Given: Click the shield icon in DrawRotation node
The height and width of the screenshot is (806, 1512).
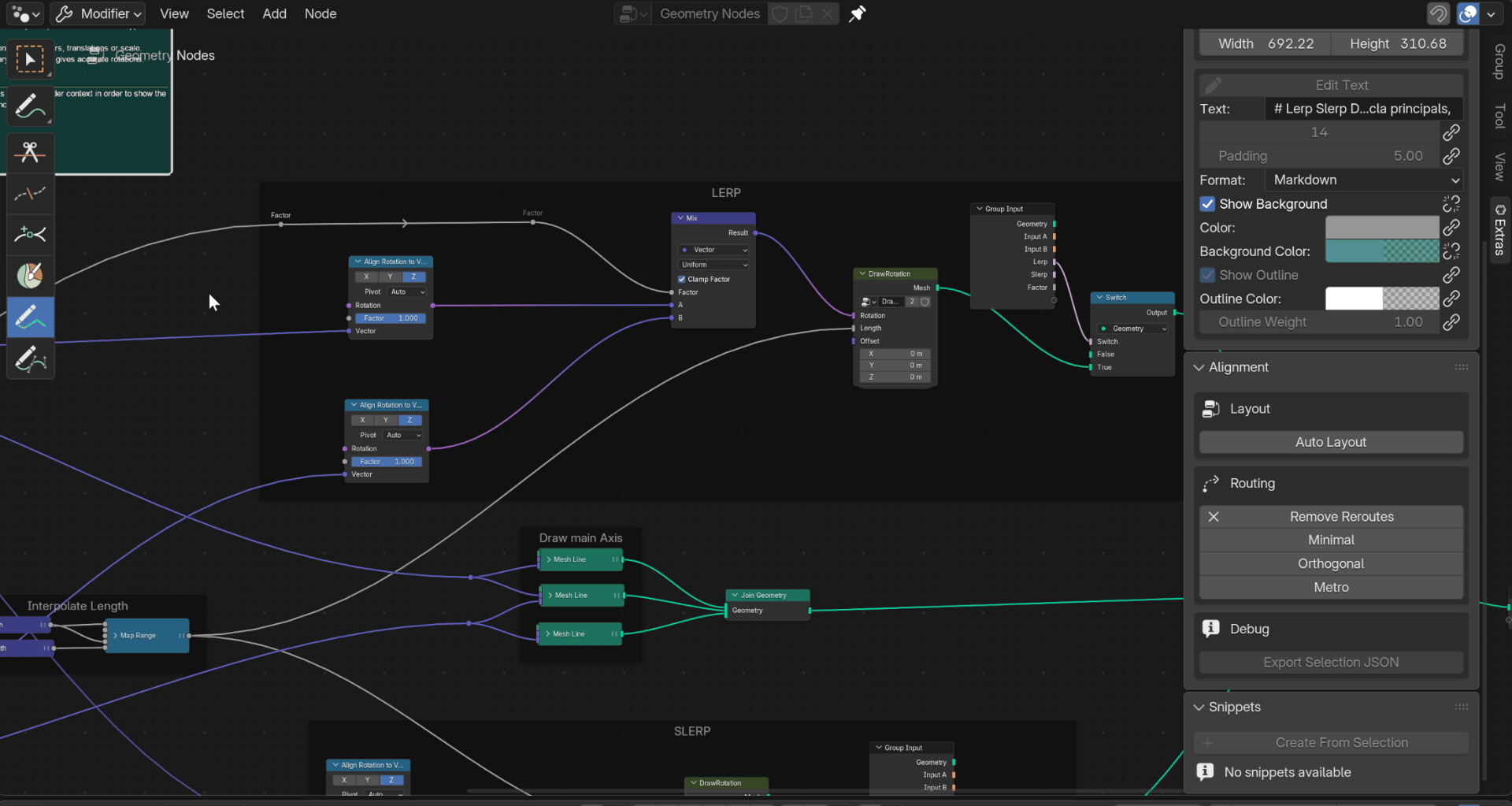Looking at the screenshot, I should (x=925, y=302).
